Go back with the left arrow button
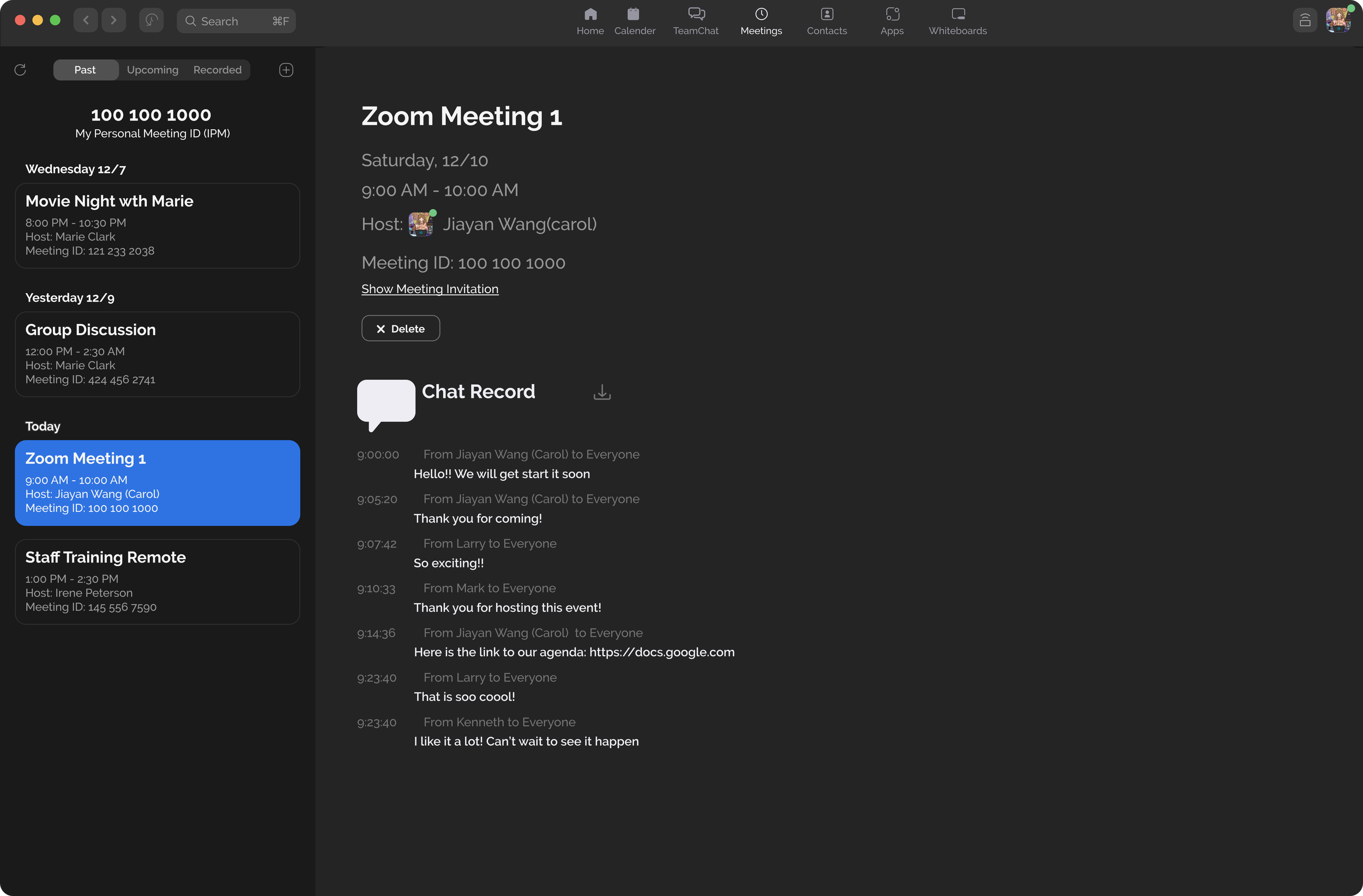Screen dimensions: 1363x896 tap(86, 21)
